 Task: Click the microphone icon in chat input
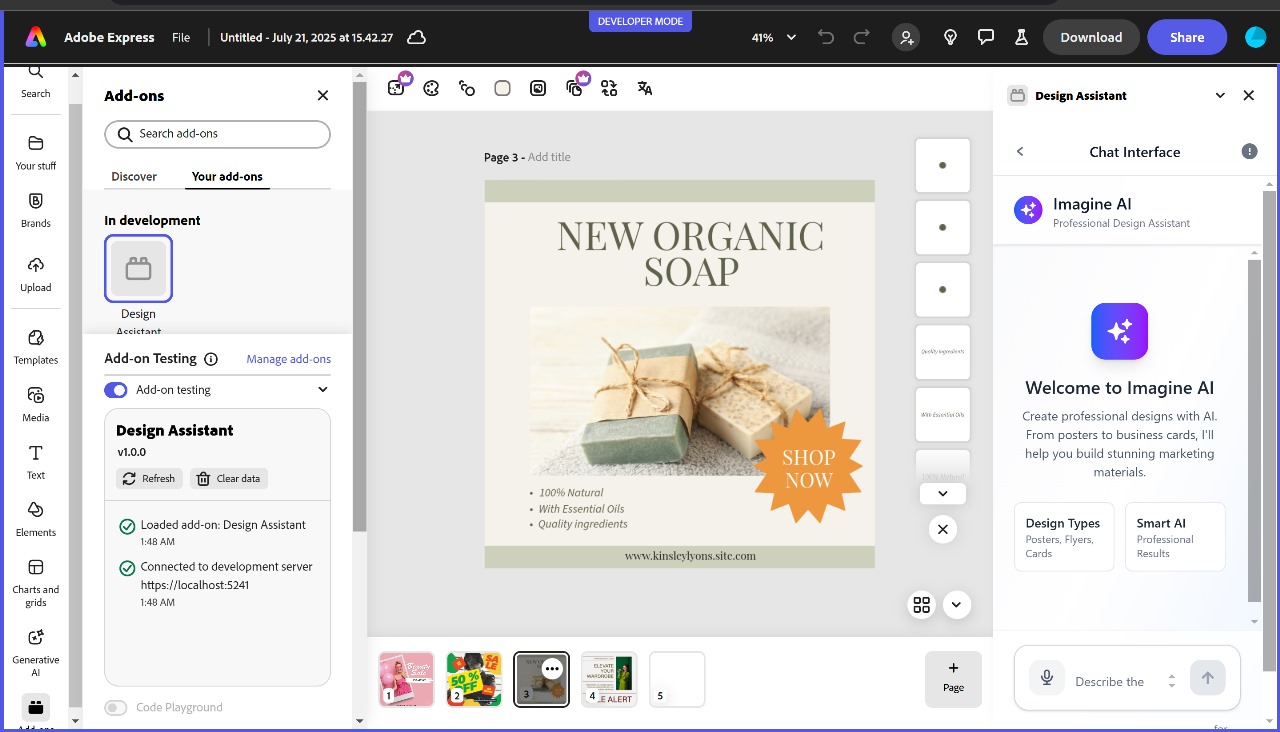tap(1047, 678)
